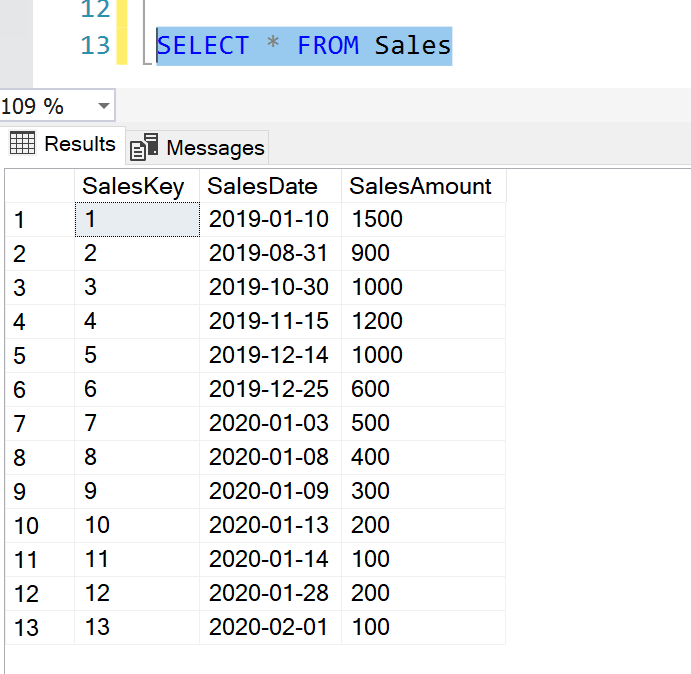691x674 pixels.
Task: Open the zoom level dropdown showing 109 %
Action: (x=104, y=106)
